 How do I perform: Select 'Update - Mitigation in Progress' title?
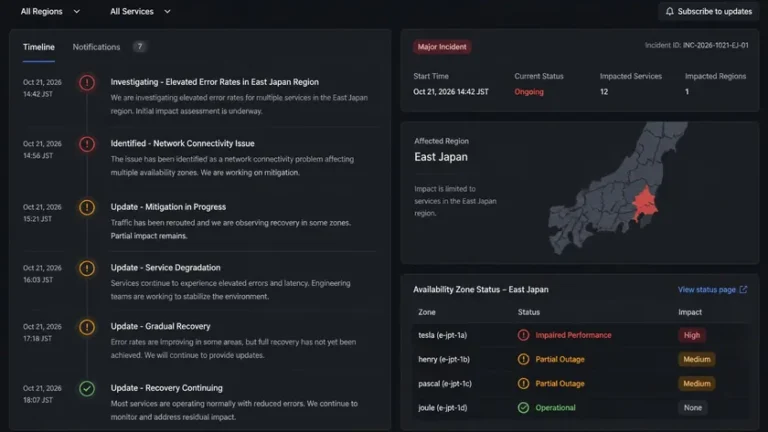168,207
